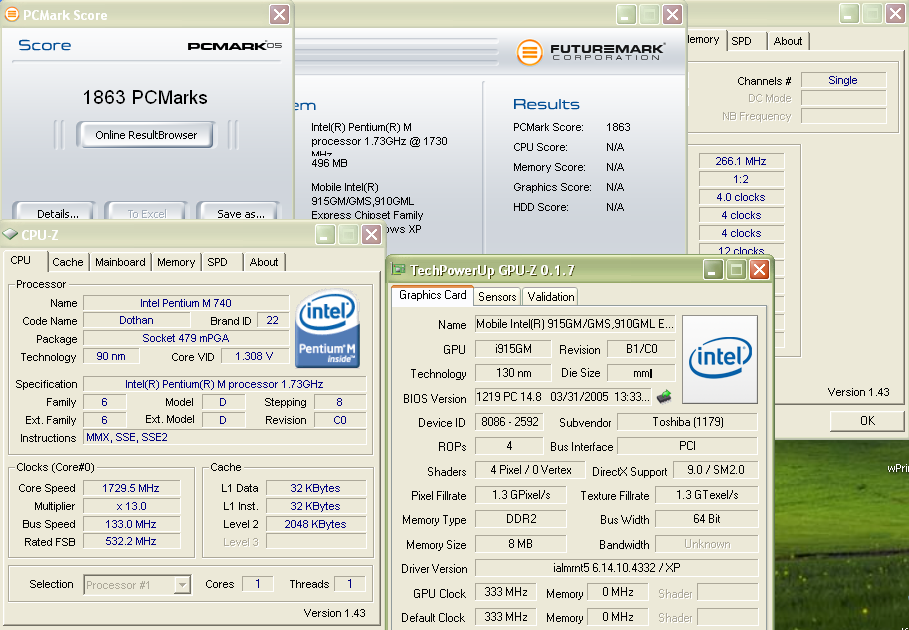Click the BIOS Version 1219 PC 14.8 field

click(x=562, y=397)
